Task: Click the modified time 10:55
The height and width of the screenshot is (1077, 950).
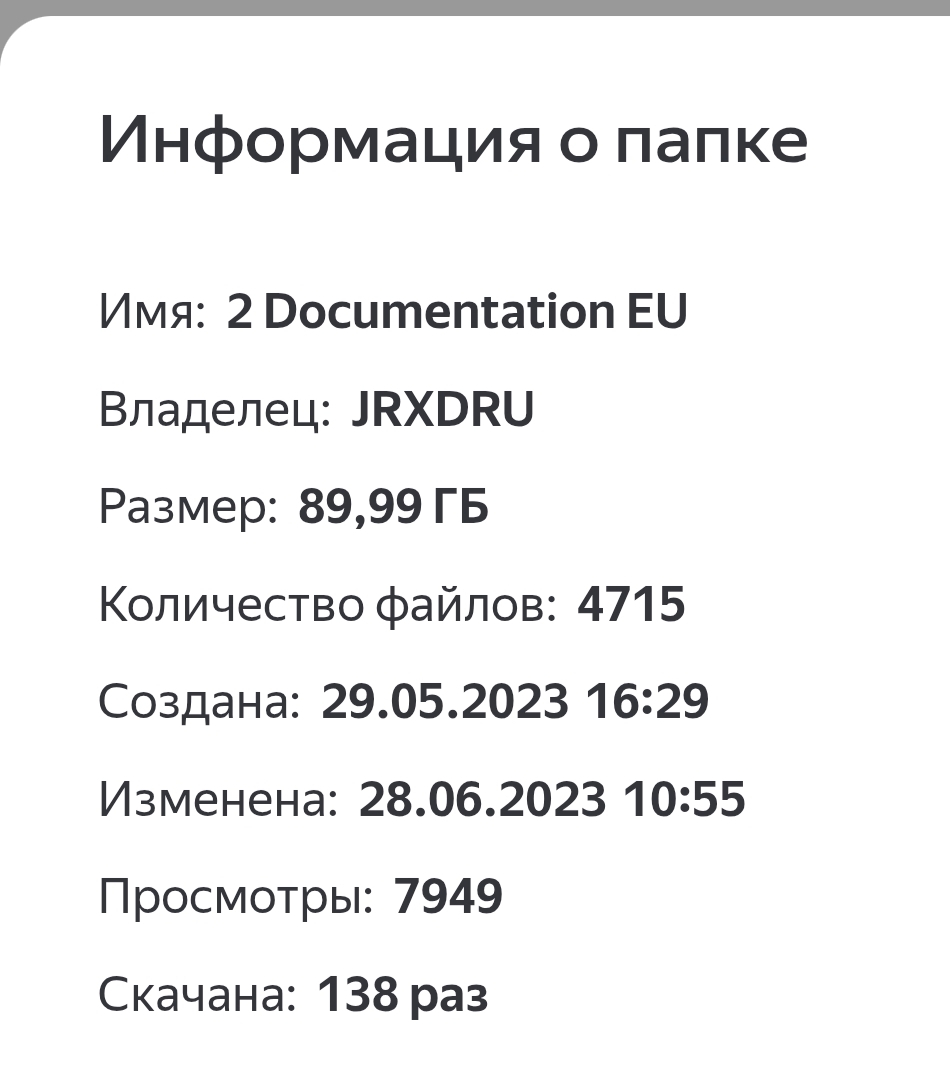Action: 685,800
